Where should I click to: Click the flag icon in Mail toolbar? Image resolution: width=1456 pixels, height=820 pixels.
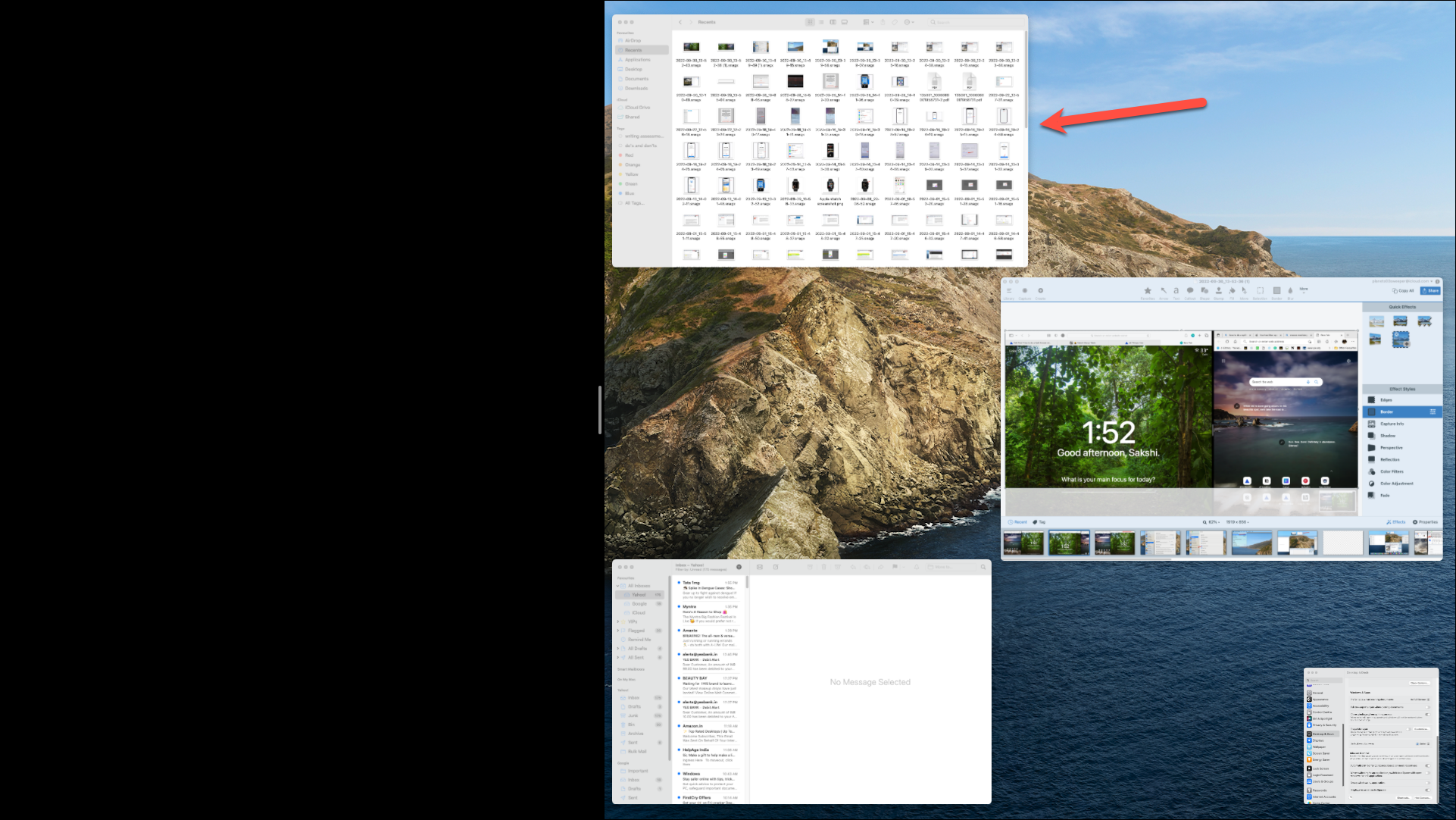(895, 567)
